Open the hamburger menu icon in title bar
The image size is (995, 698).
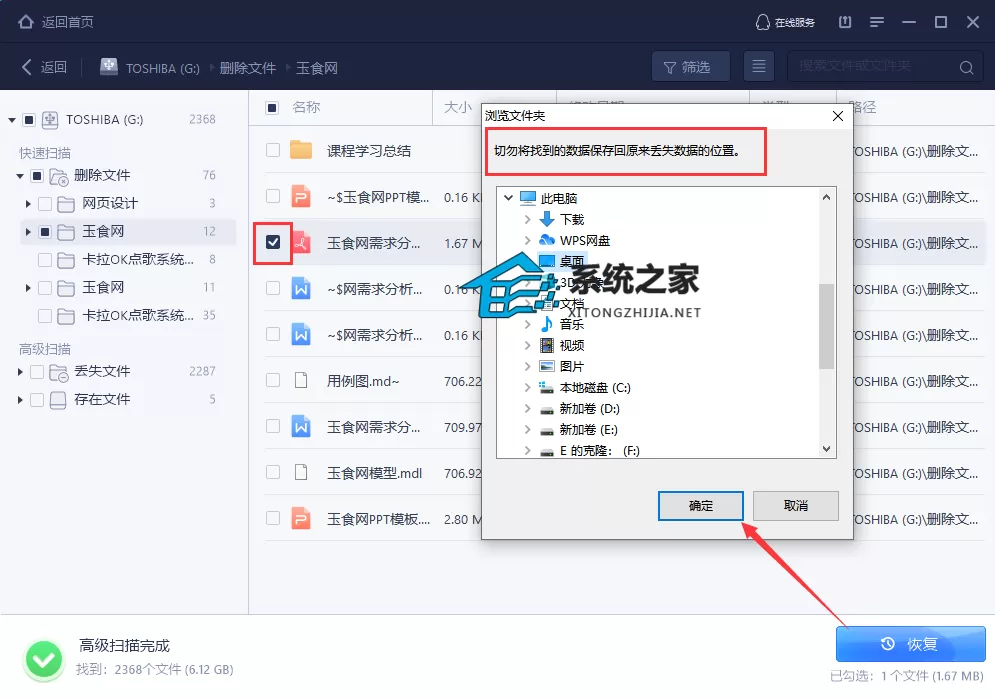[876, 22]
